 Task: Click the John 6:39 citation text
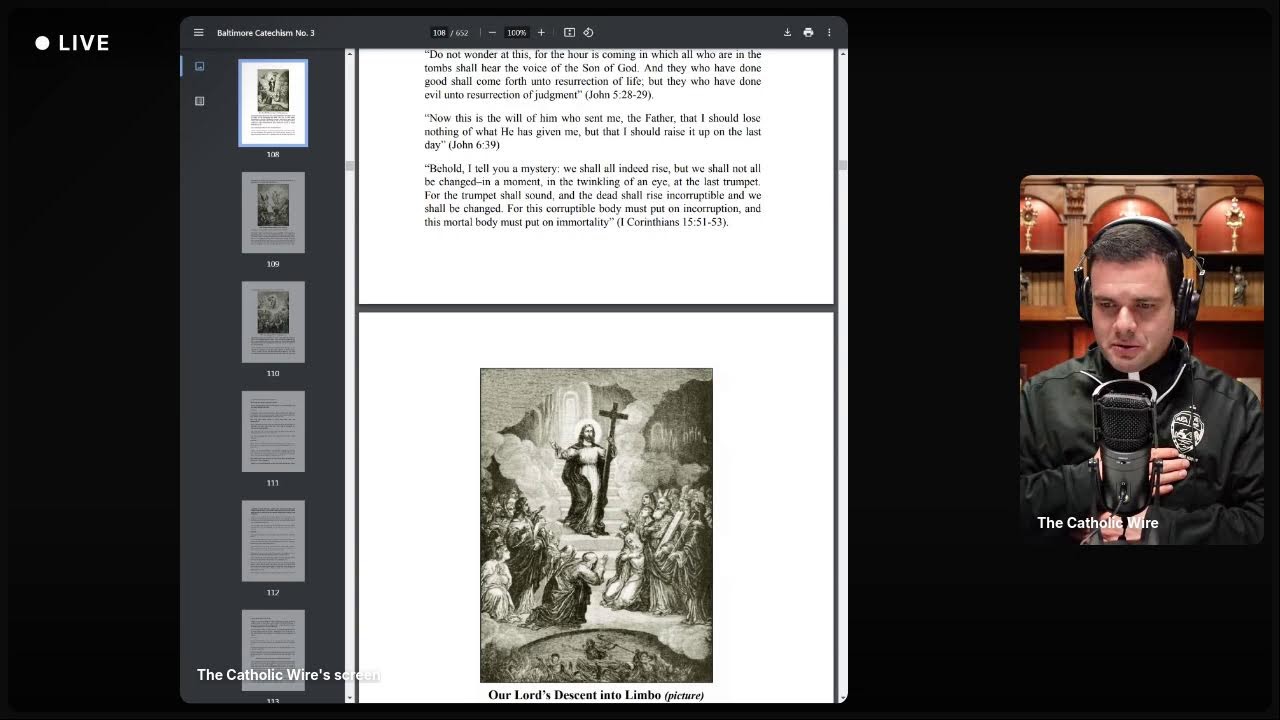(473, 145)
